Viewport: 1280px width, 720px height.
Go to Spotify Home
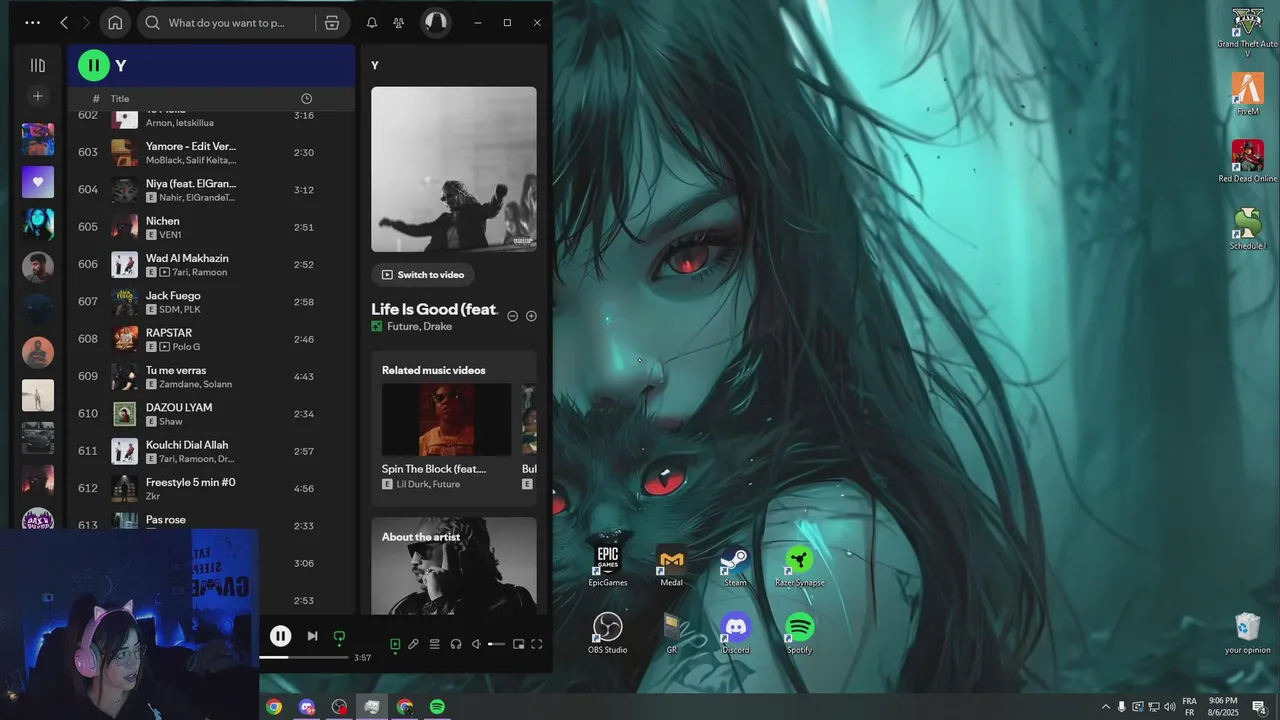tap(115, 22)
